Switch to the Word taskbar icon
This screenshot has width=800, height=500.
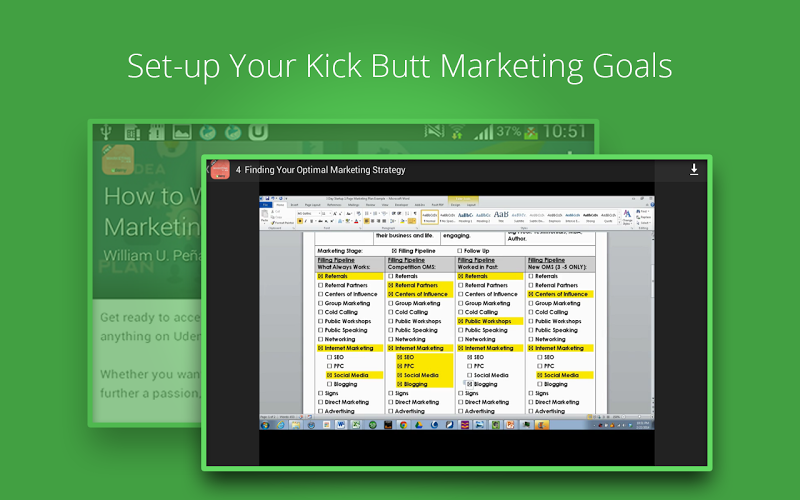pos(341,425)
